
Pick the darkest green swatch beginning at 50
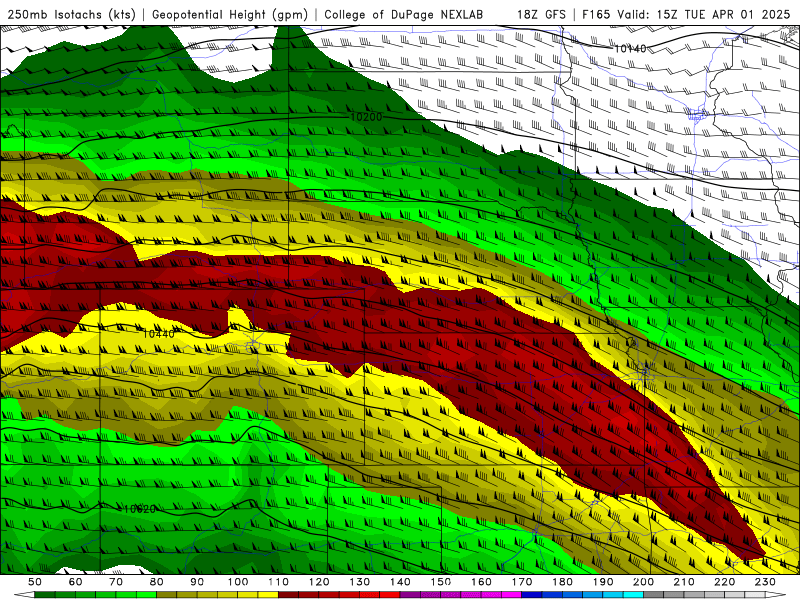click(45, 595)
